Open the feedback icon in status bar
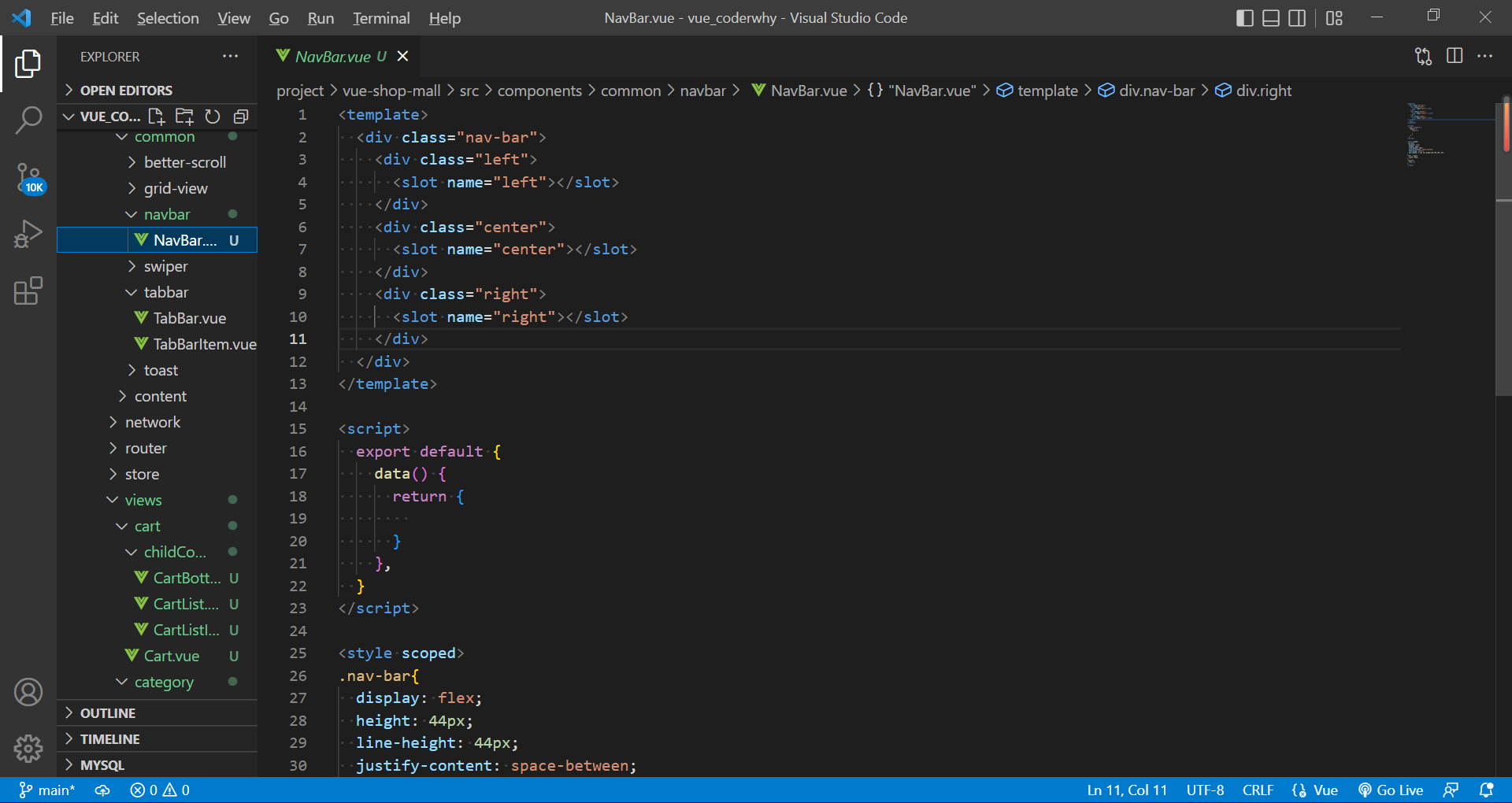The image size is (1512, 803). (x=1451, y=790)
